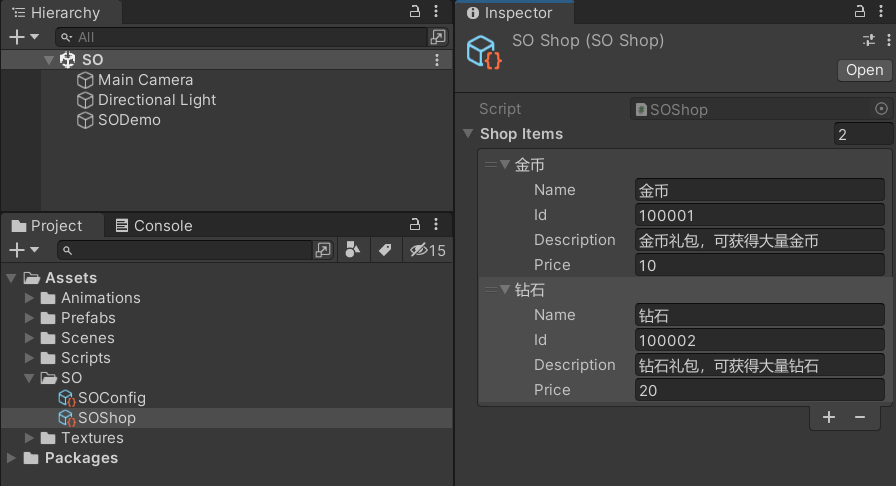Lock the Project panel
896x486 pixels.
(x=415, y=225)
